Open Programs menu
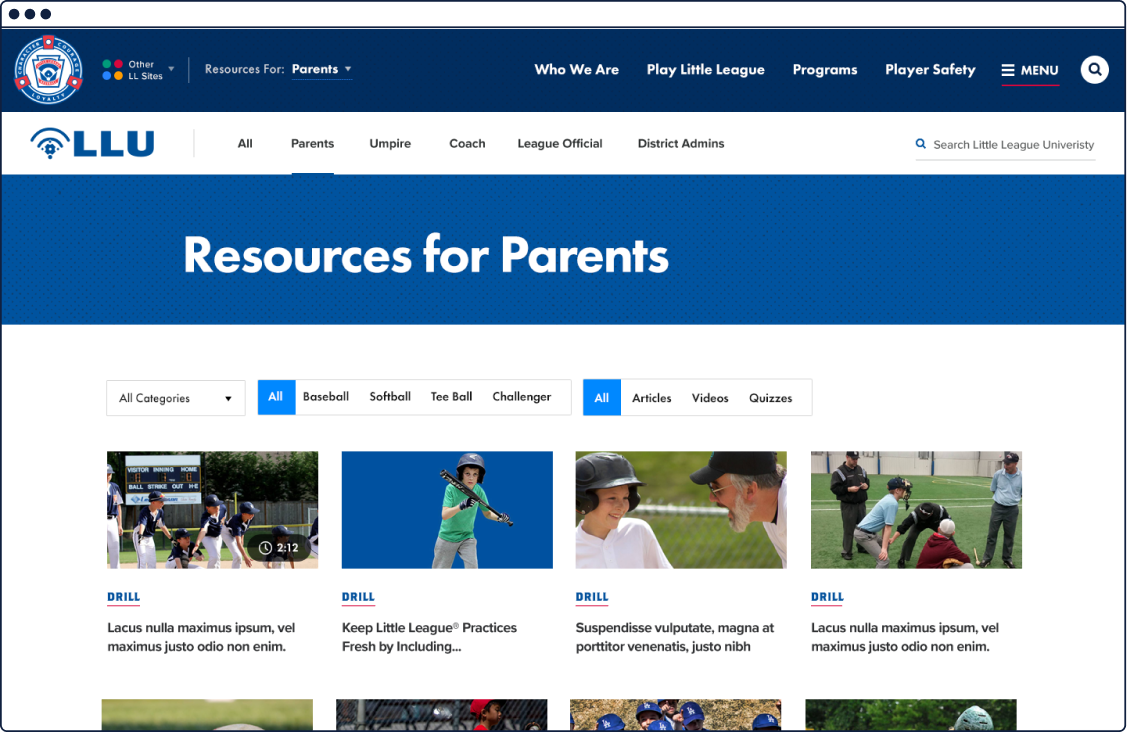1127x732 pixels. point(824,70)
